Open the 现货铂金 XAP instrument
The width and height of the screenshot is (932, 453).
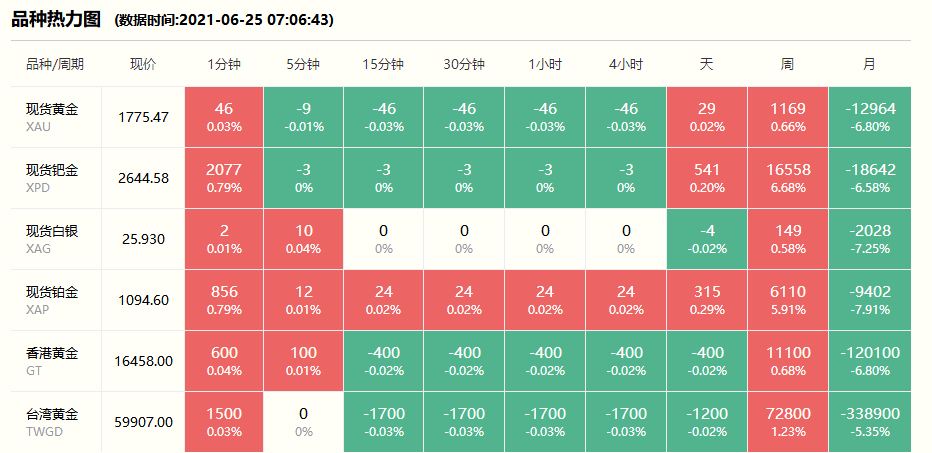click(52, 299)
